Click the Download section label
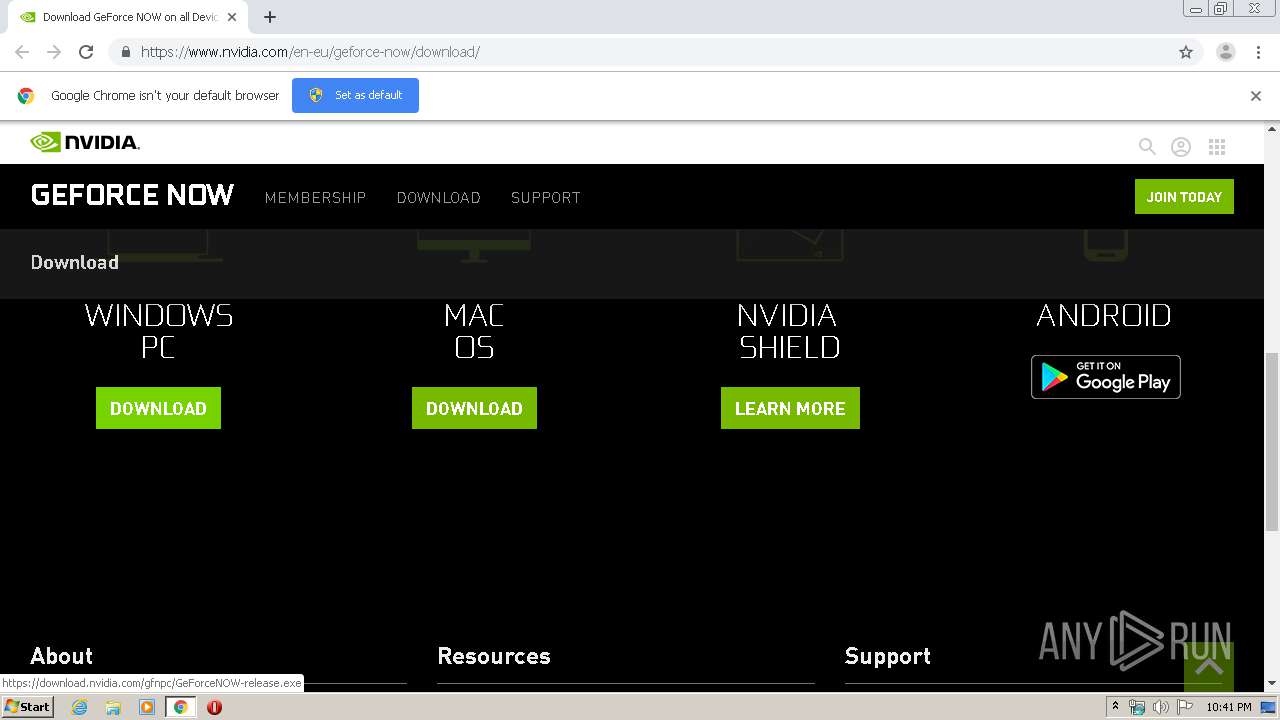1280x720 pixels. click(x=74, y=262)
